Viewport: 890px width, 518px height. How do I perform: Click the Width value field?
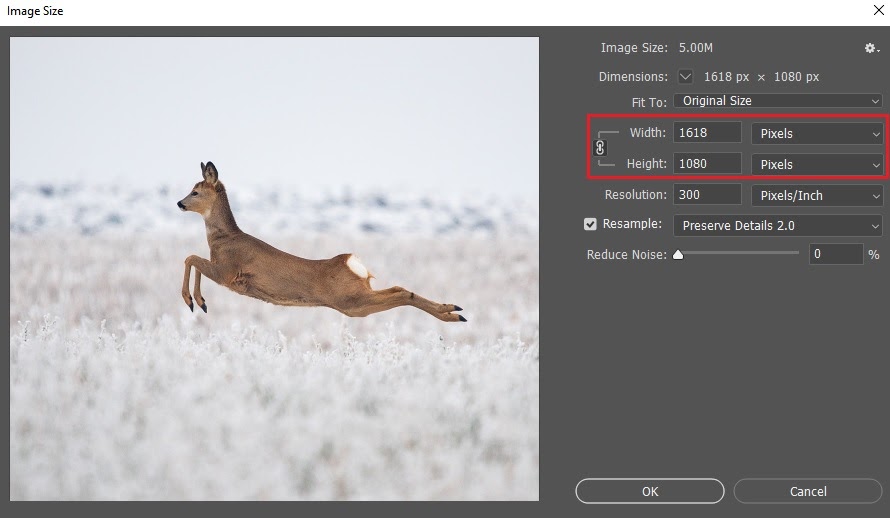click(x=707, y=133)
